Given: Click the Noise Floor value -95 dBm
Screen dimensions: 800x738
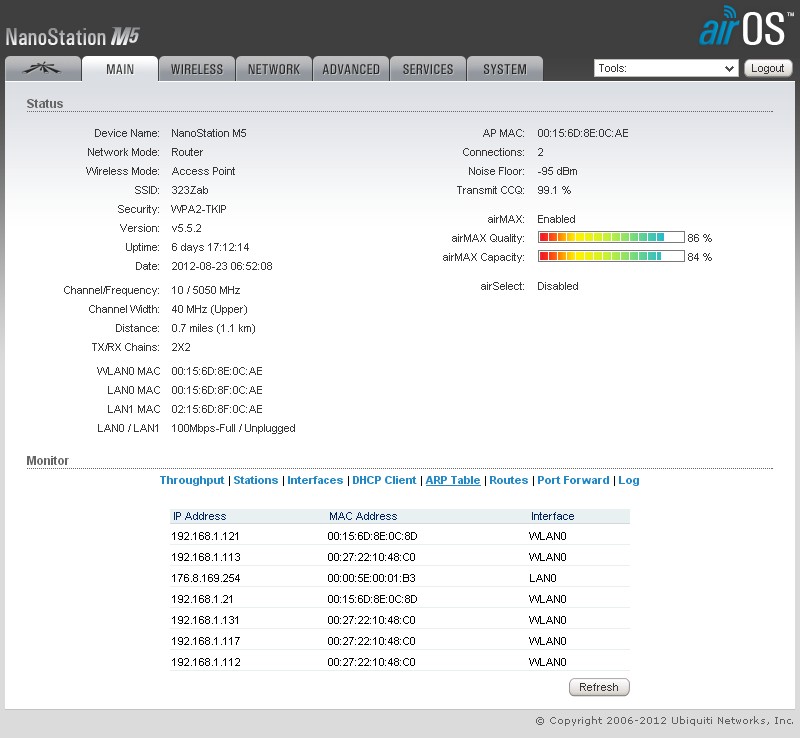Looking at the screenshot, I should point(557,171).
